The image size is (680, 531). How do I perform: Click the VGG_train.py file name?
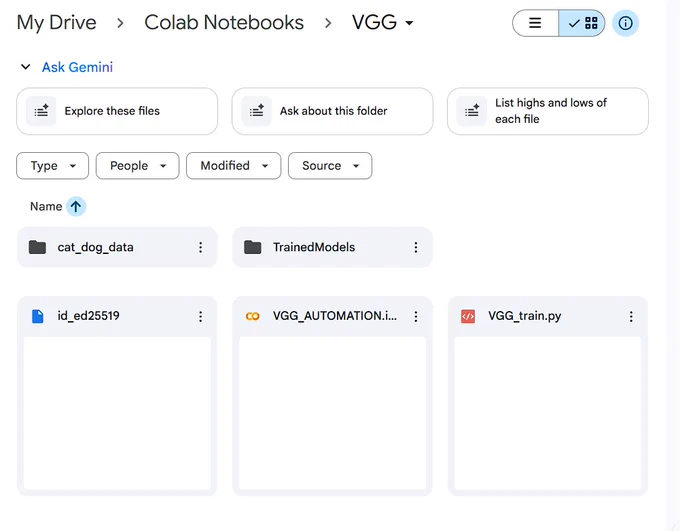coord(524,316)
